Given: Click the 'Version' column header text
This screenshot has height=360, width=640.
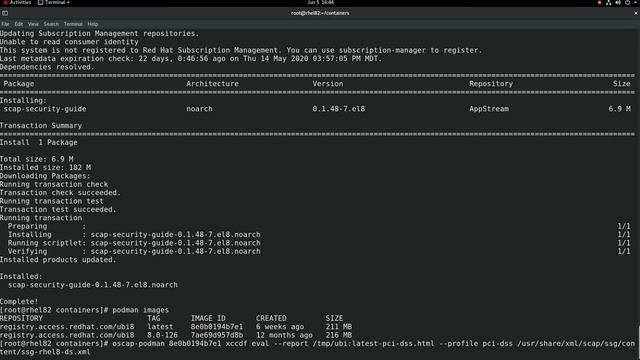Looking at the screenshot, I should 328,84.
